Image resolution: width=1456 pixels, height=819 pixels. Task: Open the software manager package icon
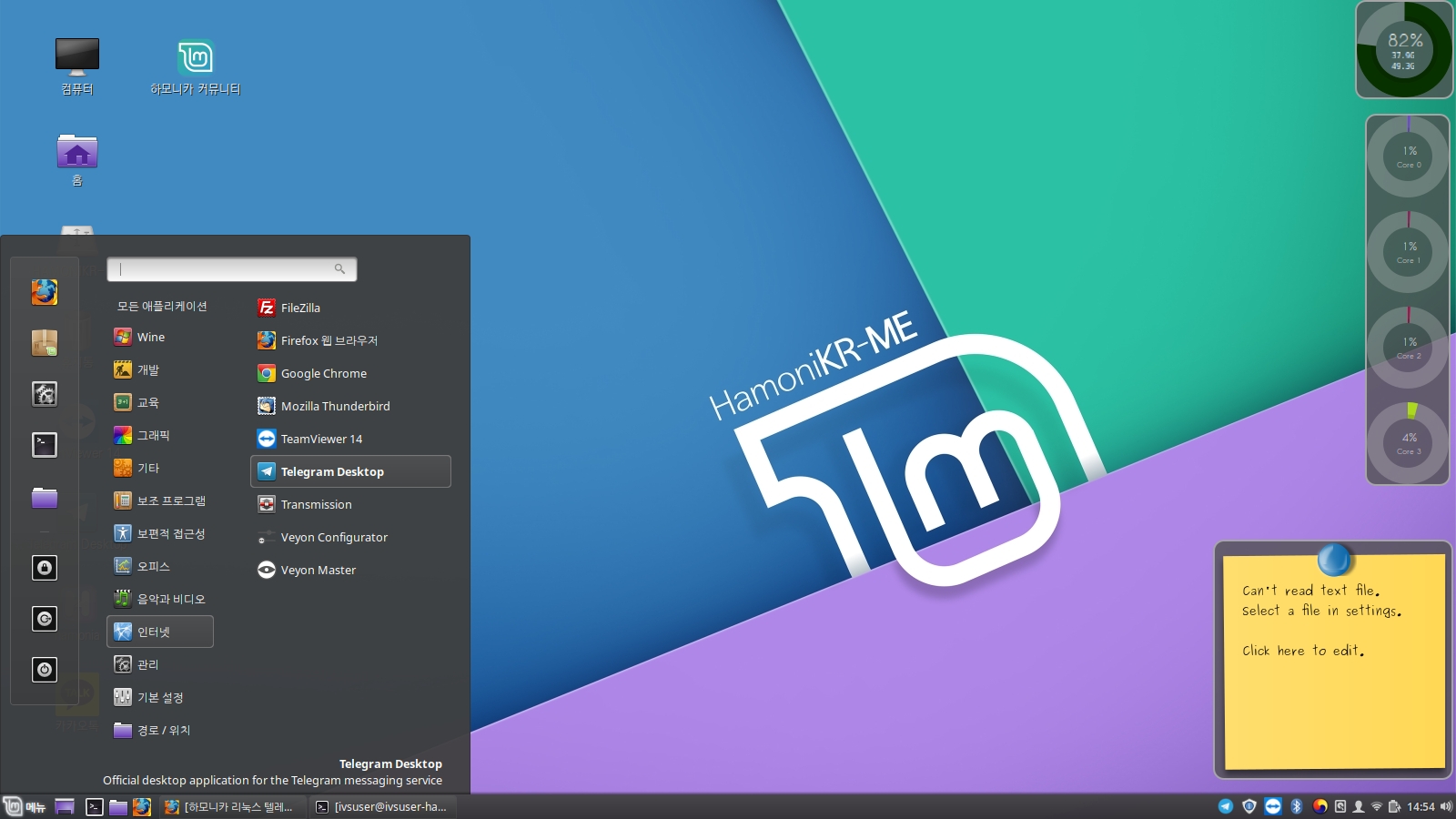pyautogui.click(x=45, y=343)
